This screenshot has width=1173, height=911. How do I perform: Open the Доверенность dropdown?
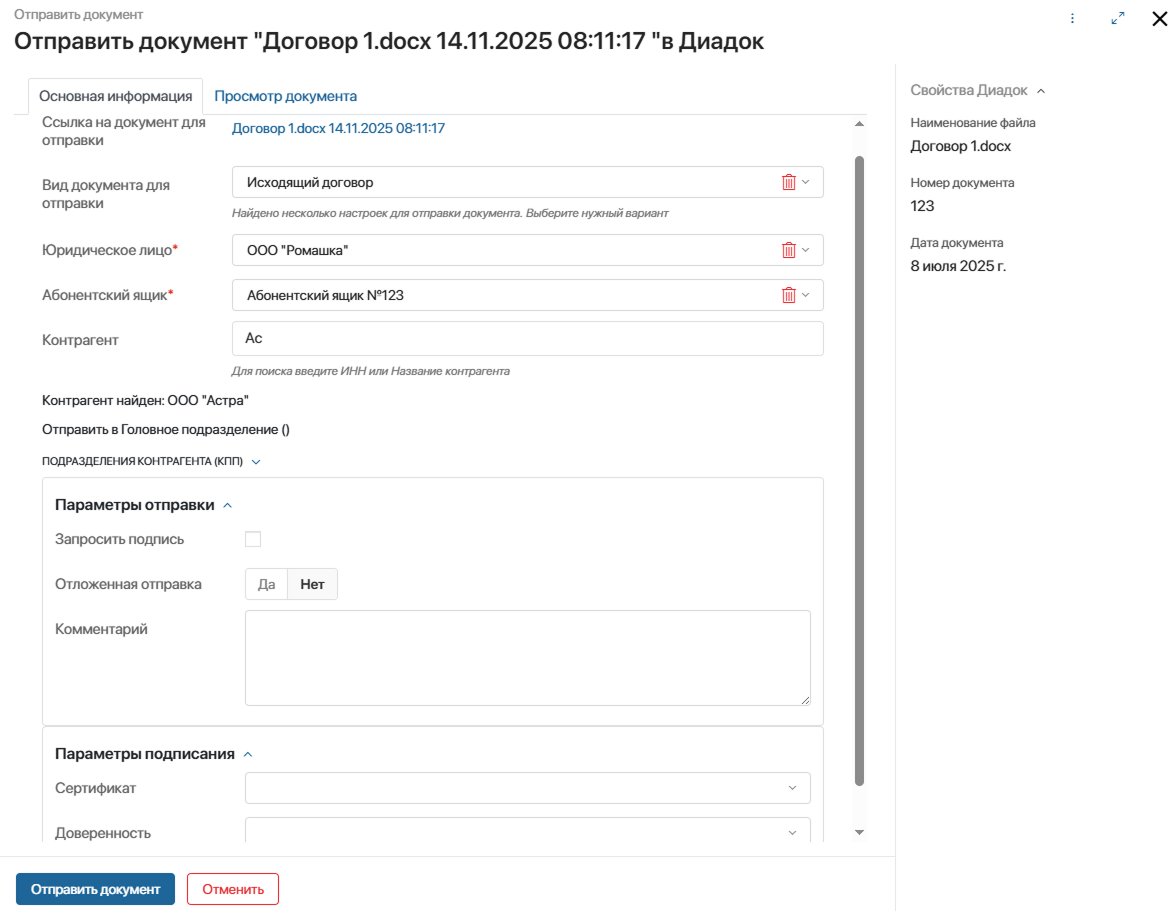[527, 830]
